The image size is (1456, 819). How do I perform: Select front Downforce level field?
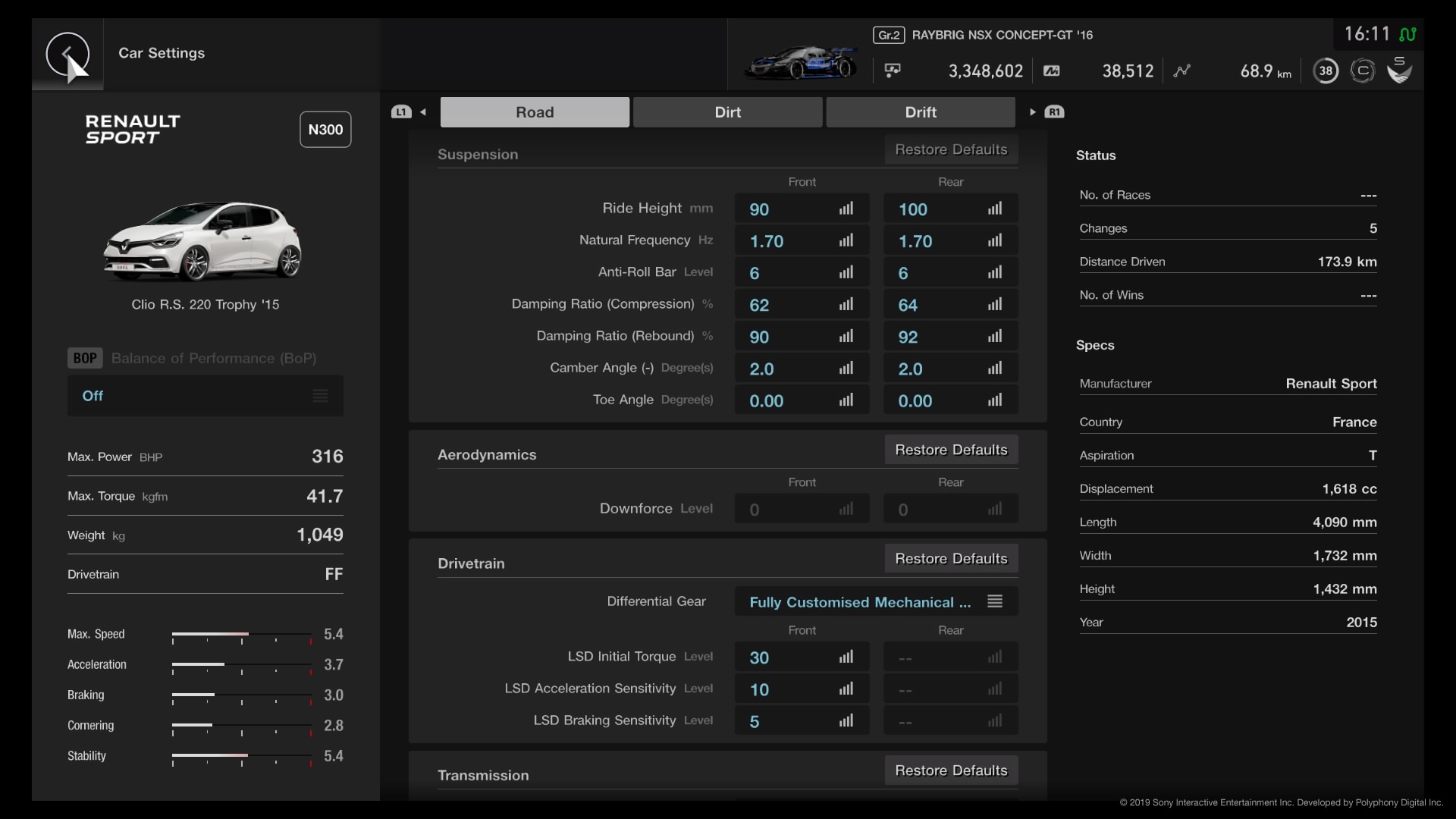point(802,510)
